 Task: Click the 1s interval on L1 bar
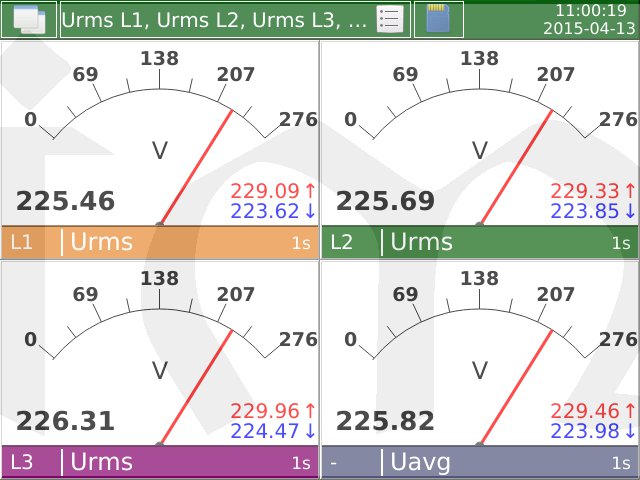[x=301, y=243]
